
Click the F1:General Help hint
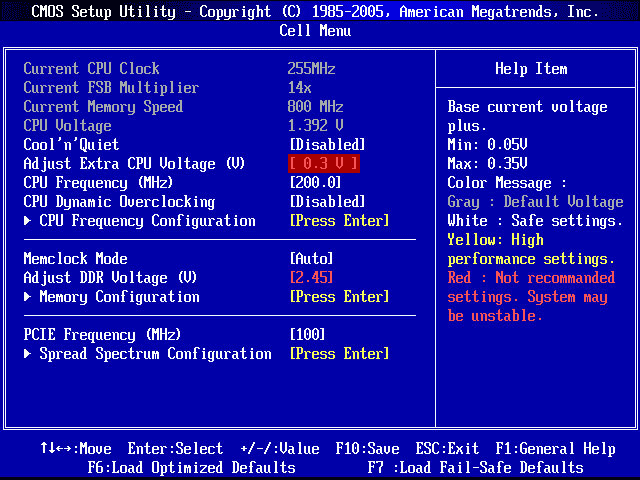pos(556,449)
